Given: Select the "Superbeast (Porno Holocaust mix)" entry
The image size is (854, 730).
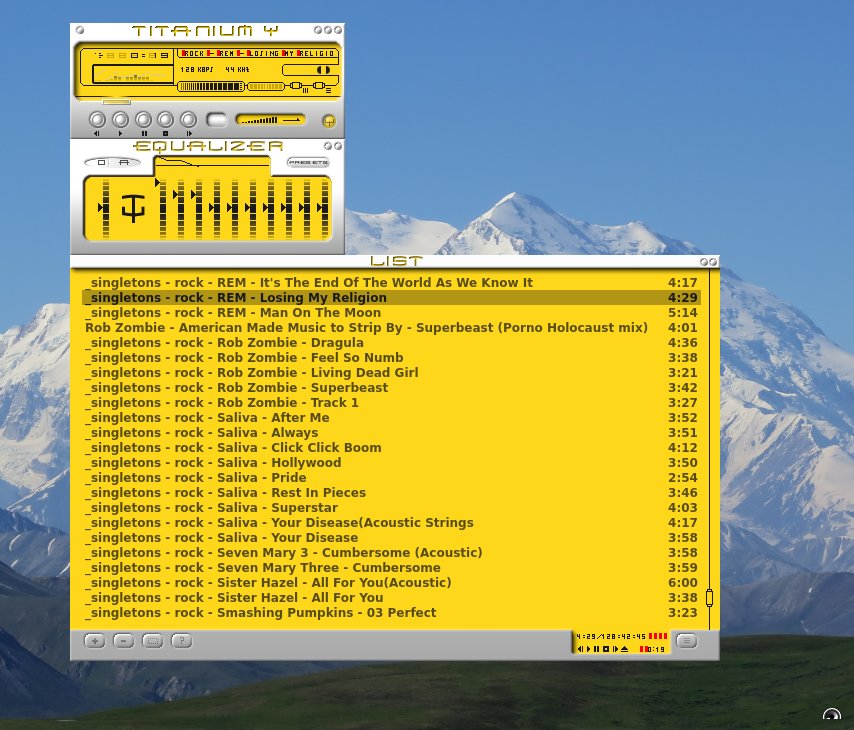Looking at the screenshot, I should [391, 327].
